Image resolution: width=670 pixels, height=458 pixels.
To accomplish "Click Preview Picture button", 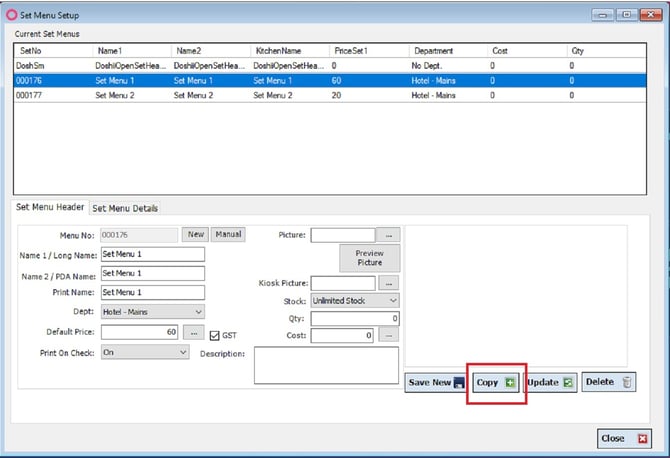I will [370, 258].
